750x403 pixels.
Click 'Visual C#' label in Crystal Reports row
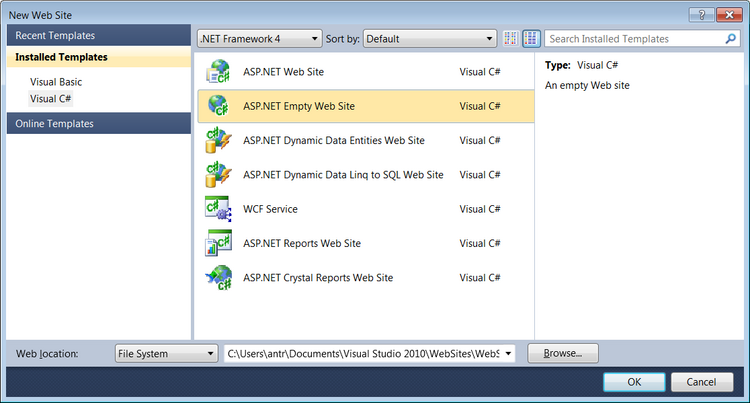(x=480, y=278)
